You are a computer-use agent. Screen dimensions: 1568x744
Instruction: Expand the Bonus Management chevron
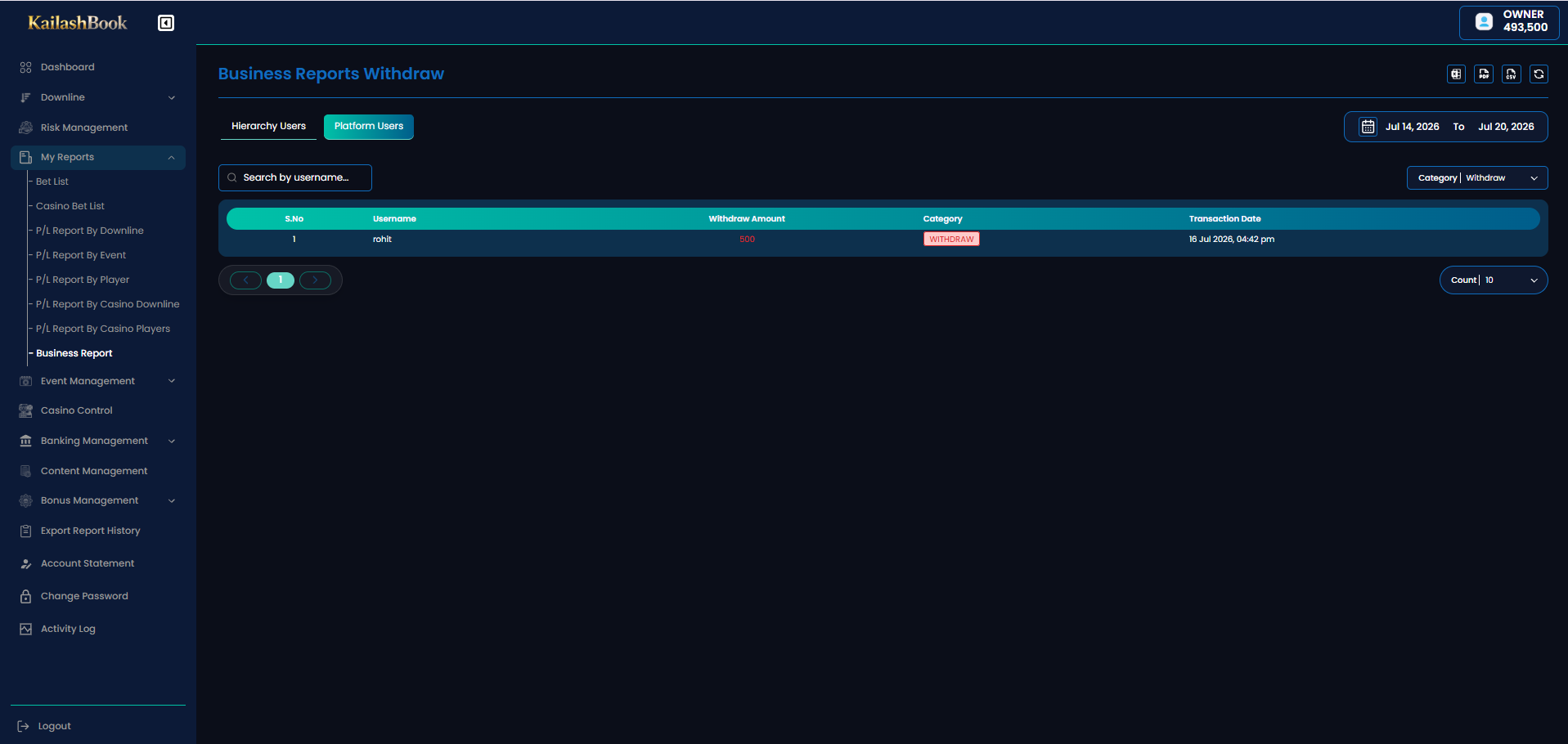point(172,500)
